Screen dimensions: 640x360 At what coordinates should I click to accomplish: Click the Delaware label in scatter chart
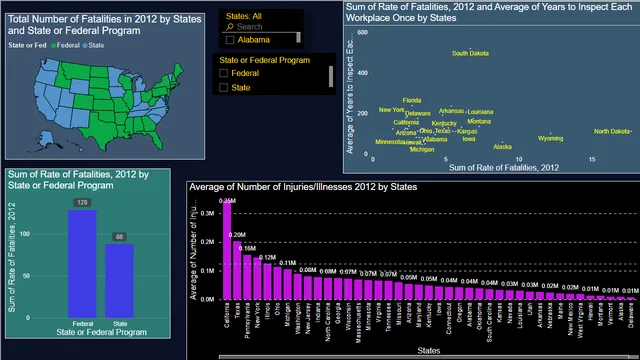point(418,113)
